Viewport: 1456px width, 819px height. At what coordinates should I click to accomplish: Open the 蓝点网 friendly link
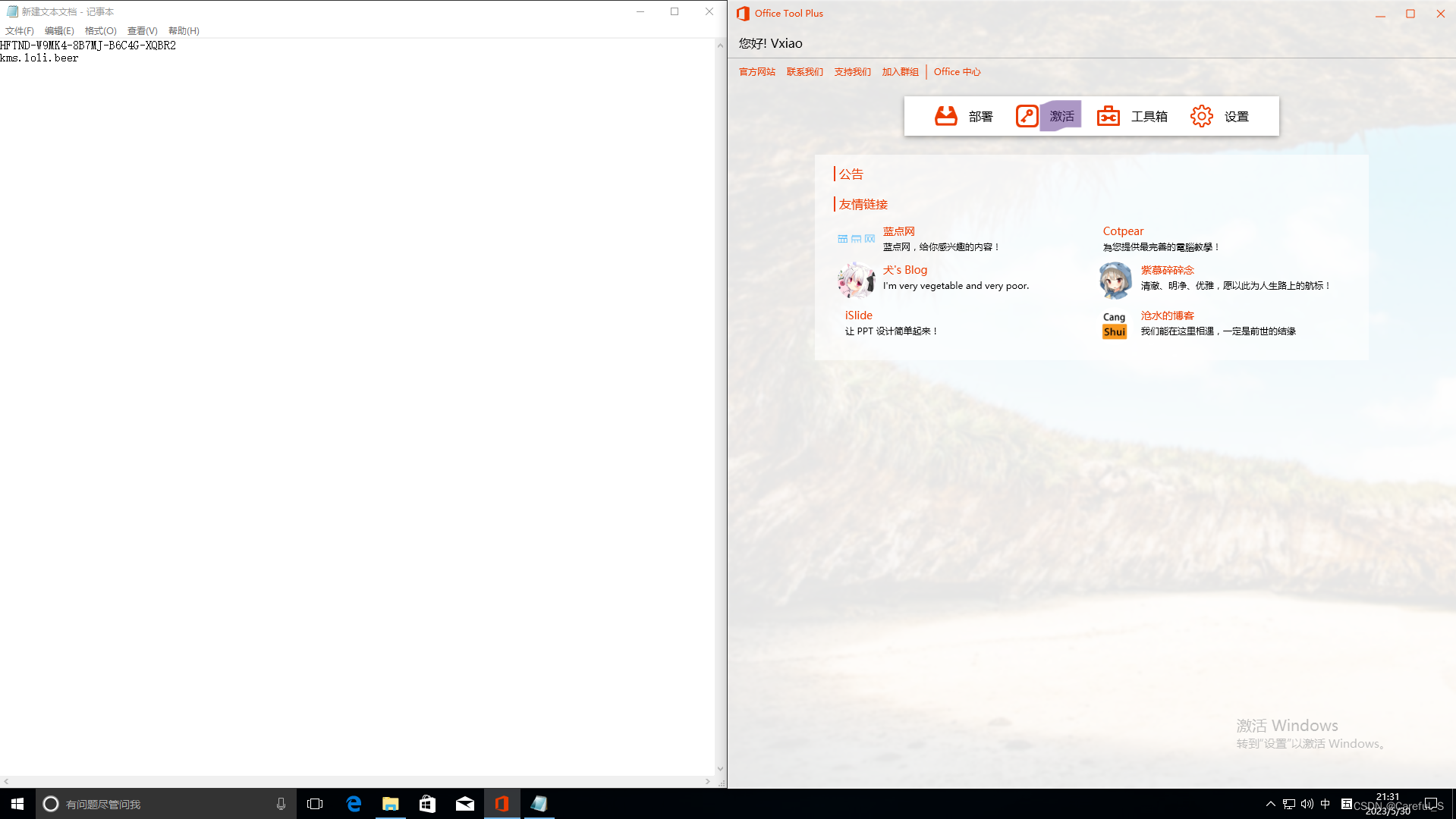pyautogui.click(x=899, y=231)
